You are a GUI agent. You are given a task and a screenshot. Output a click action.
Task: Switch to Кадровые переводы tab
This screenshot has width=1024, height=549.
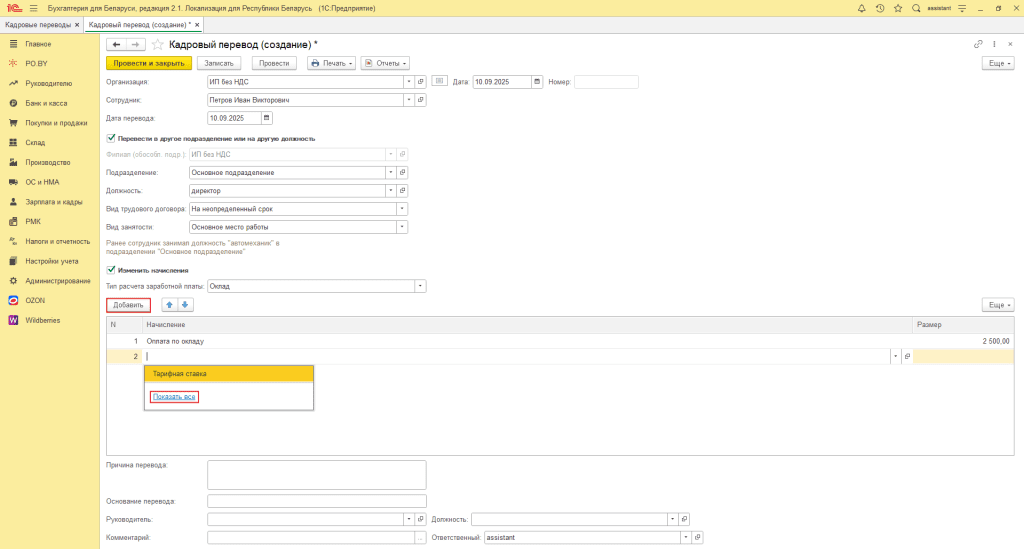click(38, 25)
